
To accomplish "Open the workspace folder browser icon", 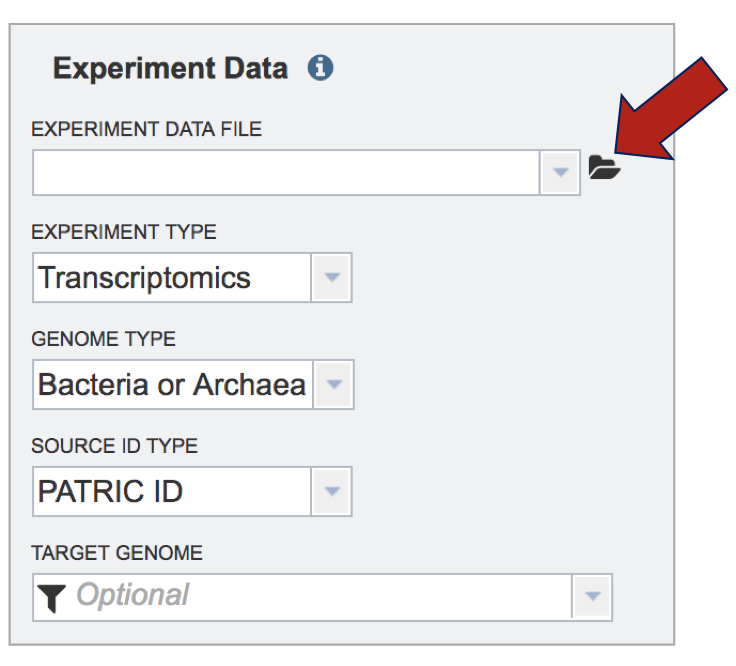I will [604, 168].
